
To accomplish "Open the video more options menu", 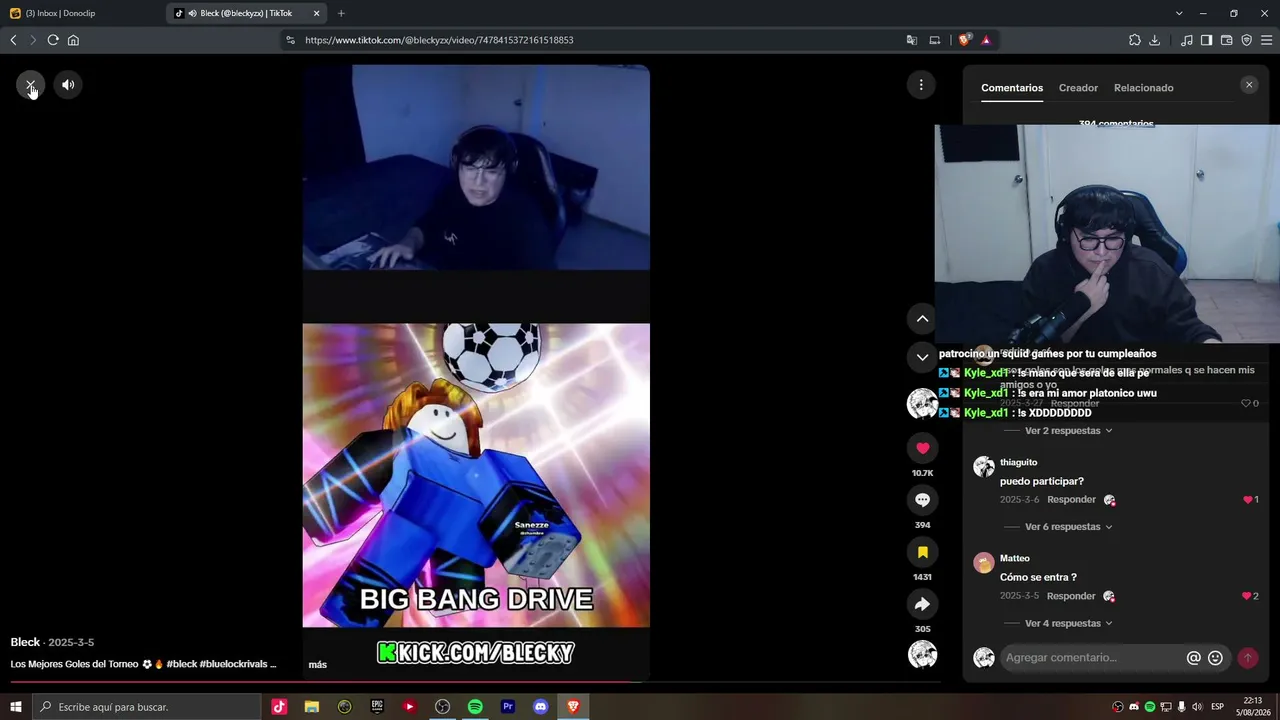I will tap(921, 85).
